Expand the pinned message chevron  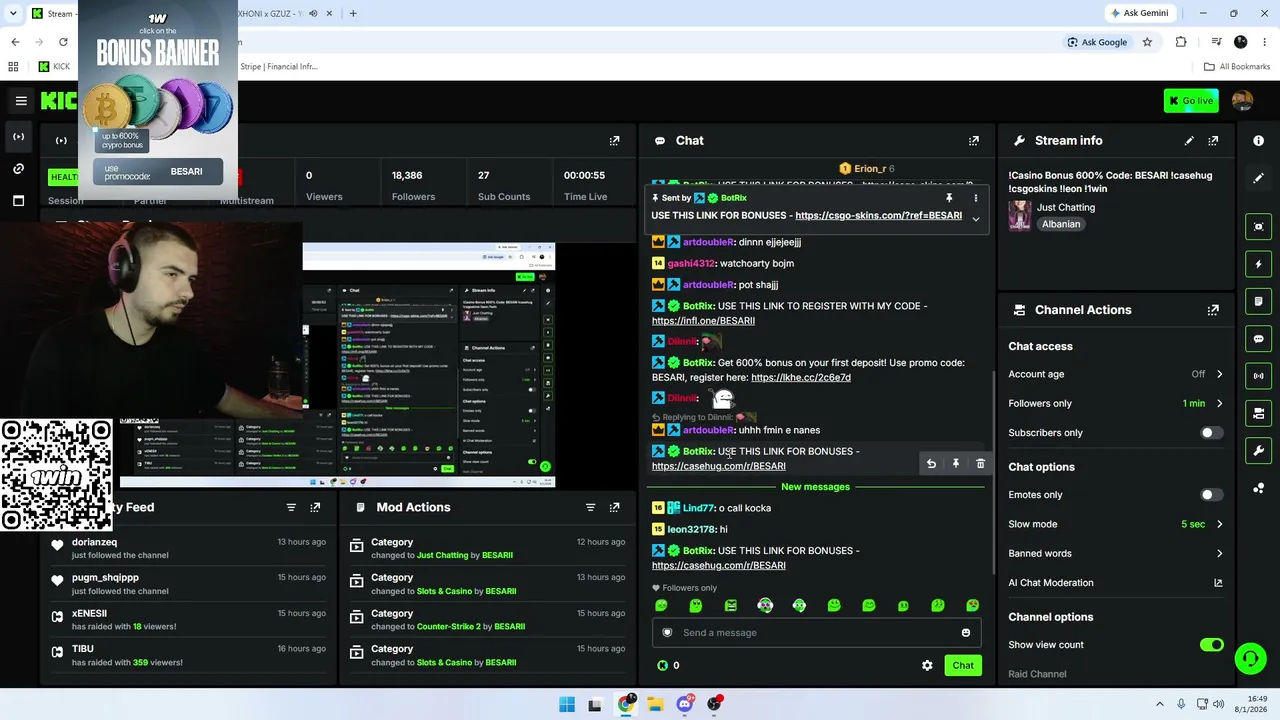(976, 219)
